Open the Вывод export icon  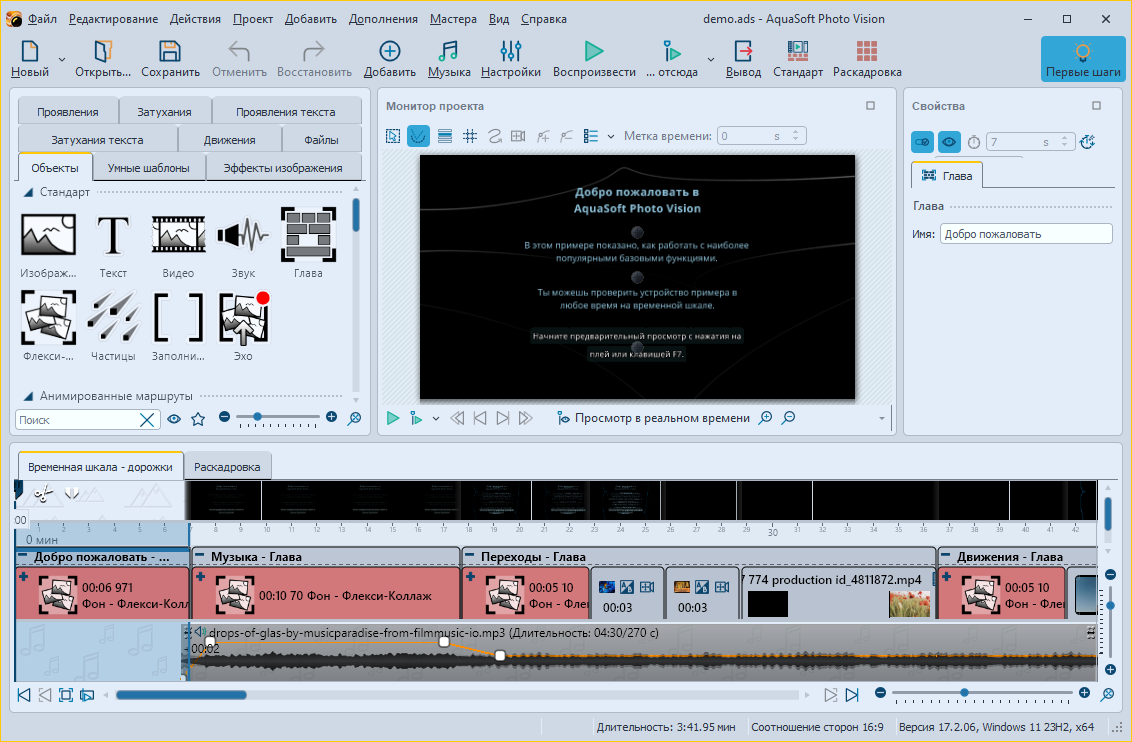pos(743,58)
